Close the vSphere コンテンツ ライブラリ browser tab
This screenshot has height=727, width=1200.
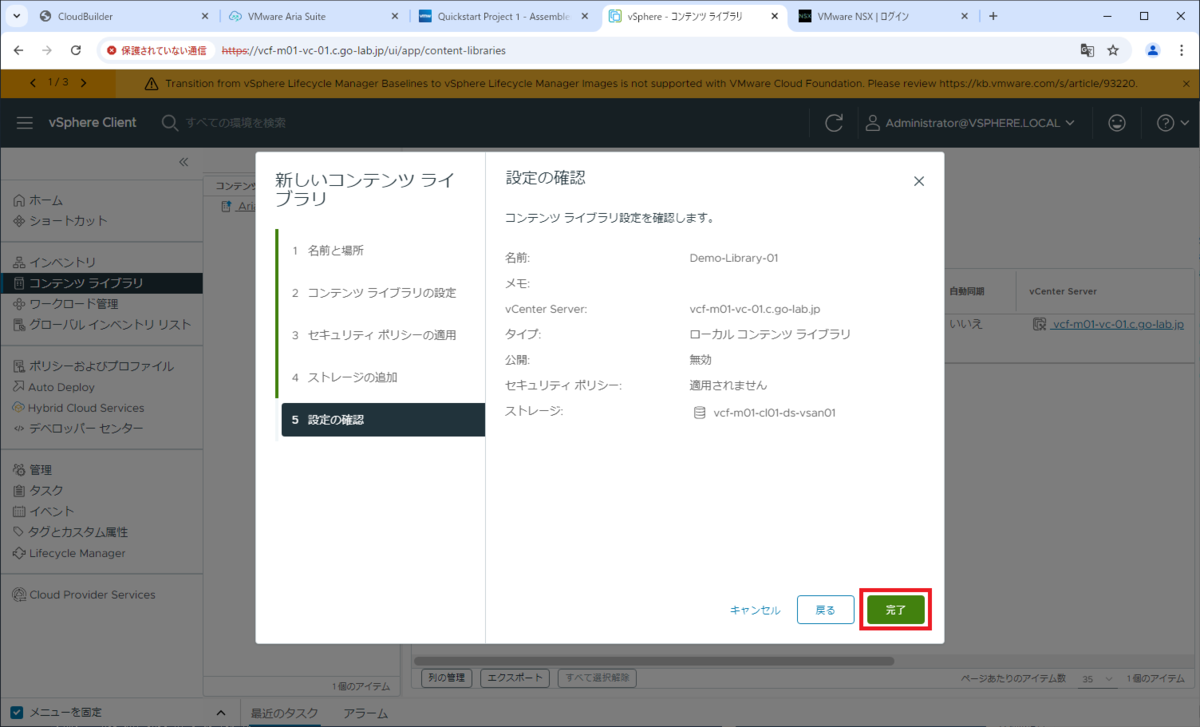point(773,17)
